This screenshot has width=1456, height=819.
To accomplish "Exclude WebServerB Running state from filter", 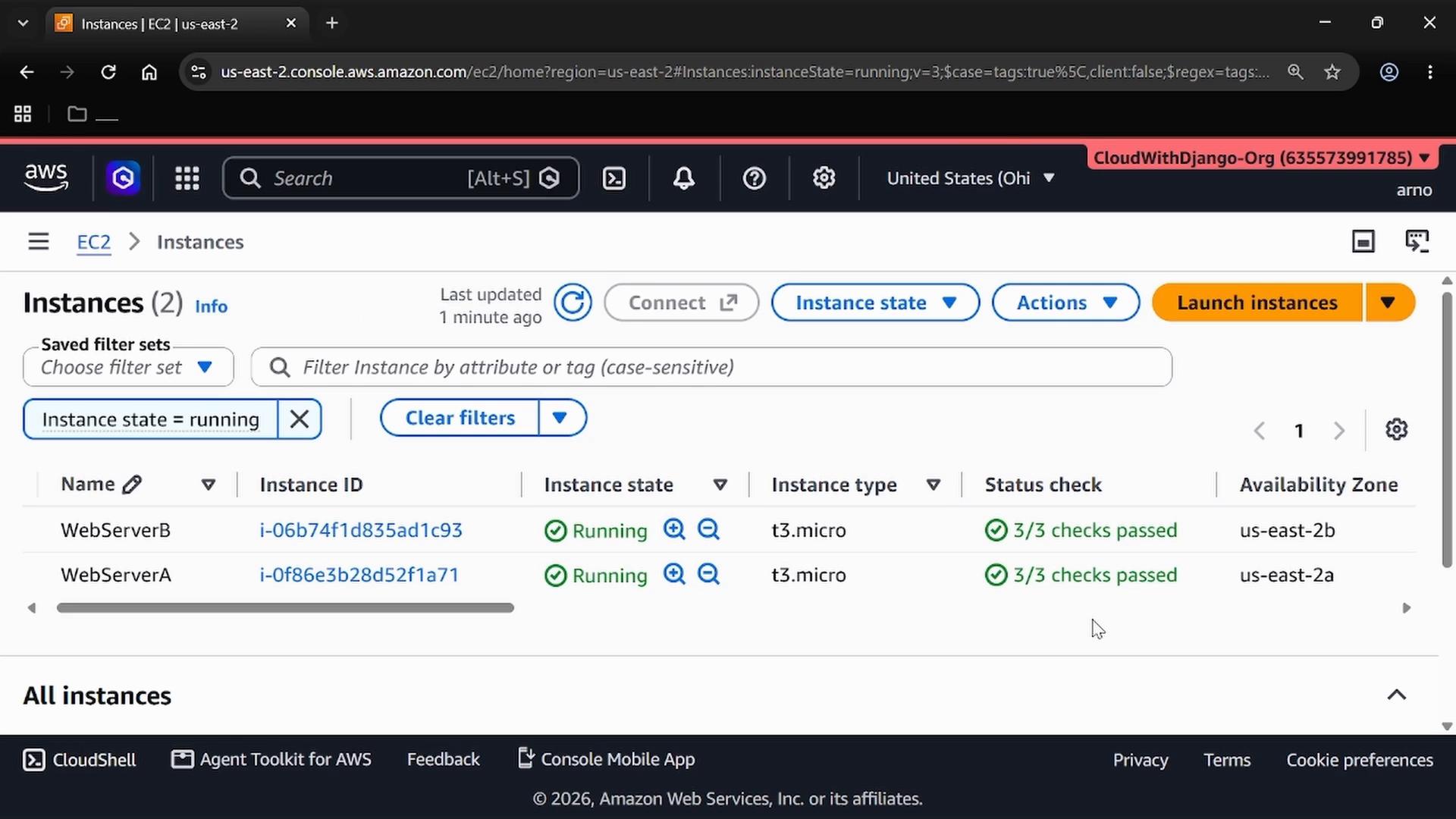I will click(708, 529).
